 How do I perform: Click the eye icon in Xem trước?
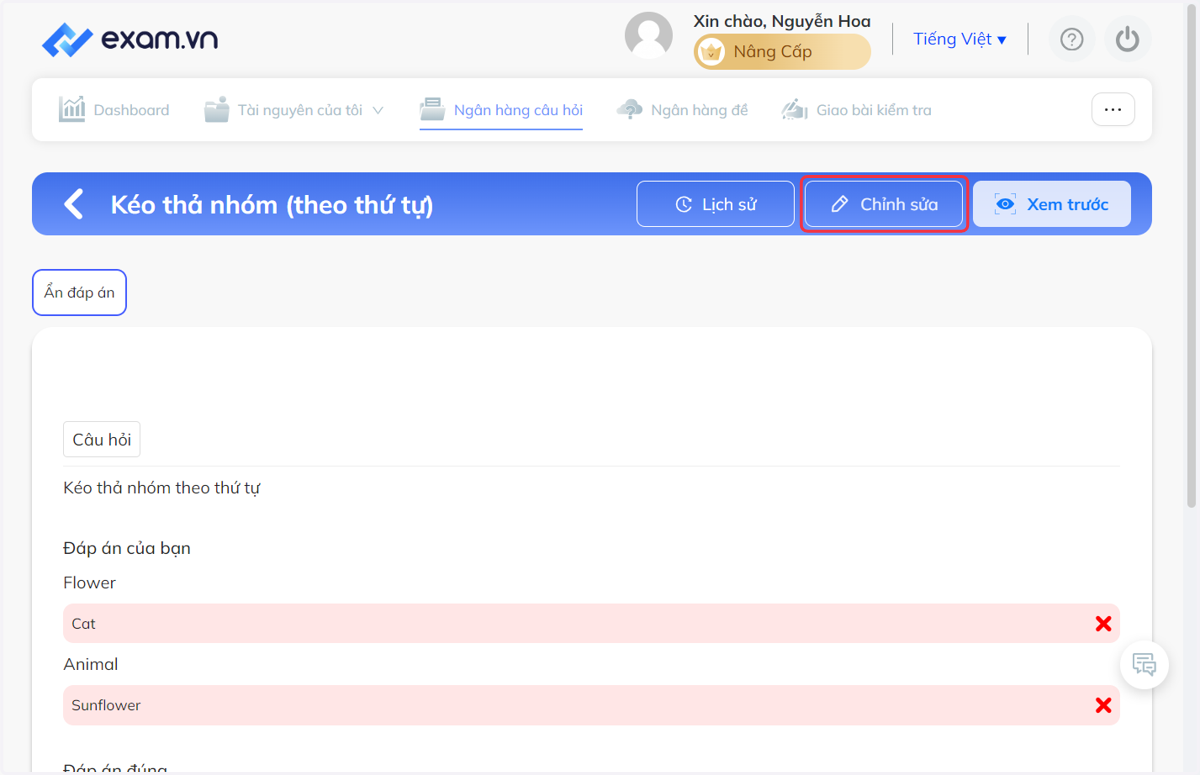[1005, 204]
